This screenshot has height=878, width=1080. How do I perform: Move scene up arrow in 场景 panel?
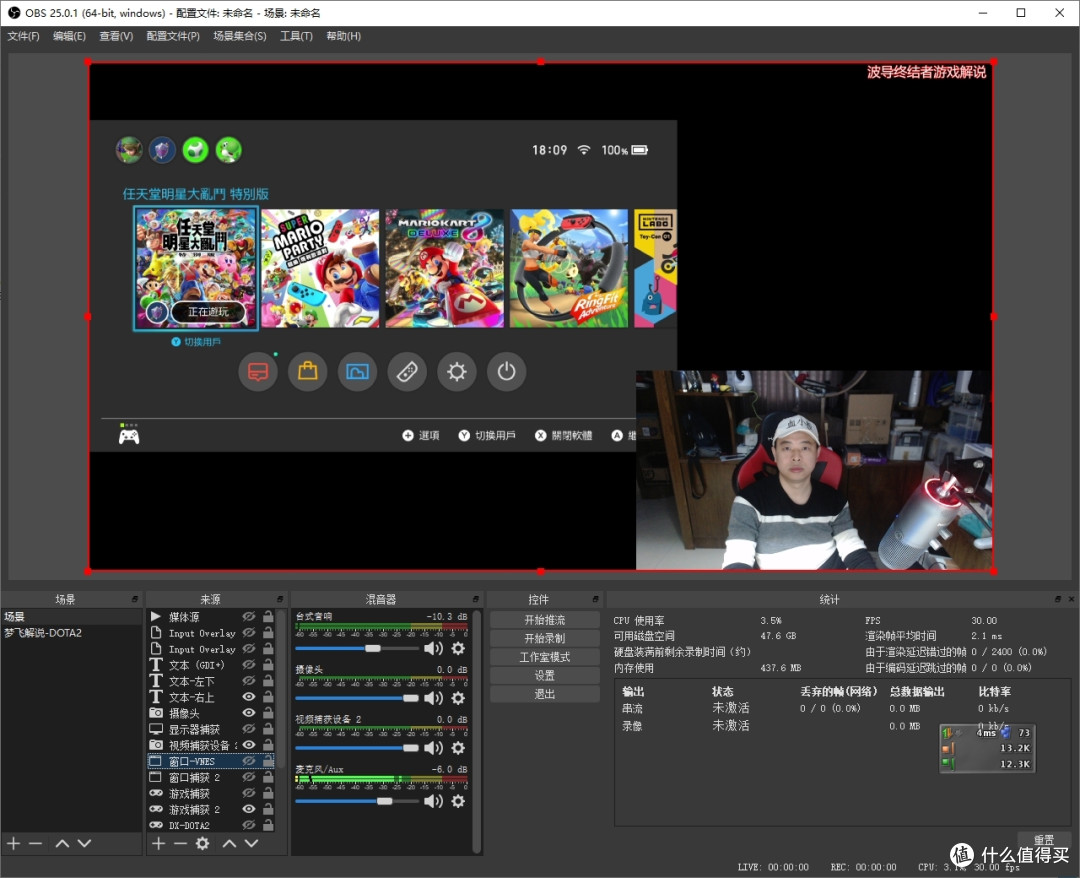tap(62, 843)
